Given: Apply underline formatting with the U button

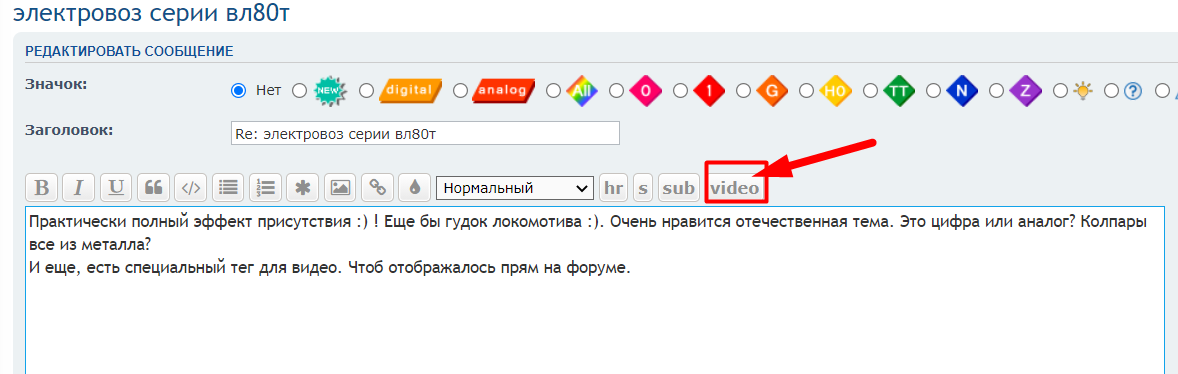Looking at the screenshot, I should 116,188.
